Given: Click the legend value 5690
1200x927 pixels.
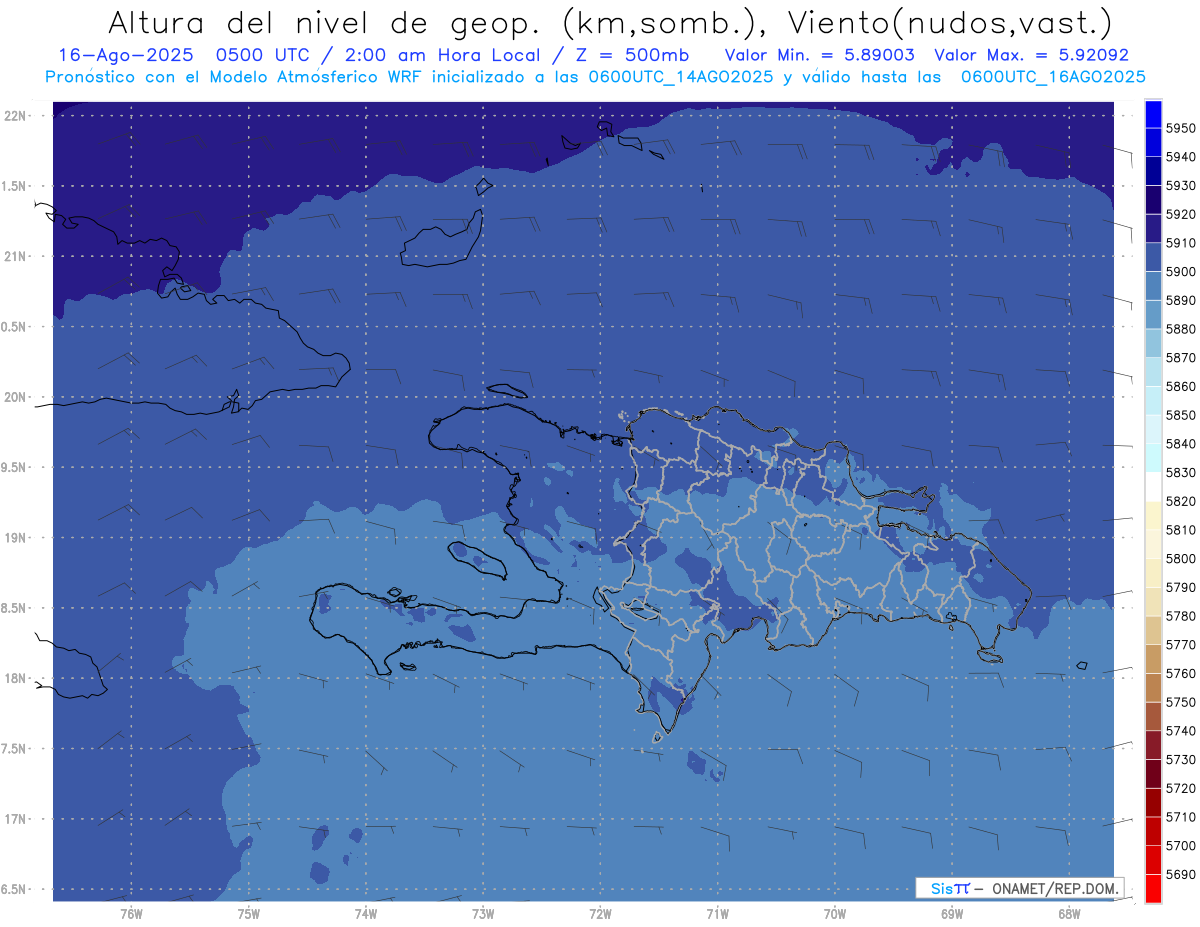Looking at the screenshot, I should point(1180,874).
